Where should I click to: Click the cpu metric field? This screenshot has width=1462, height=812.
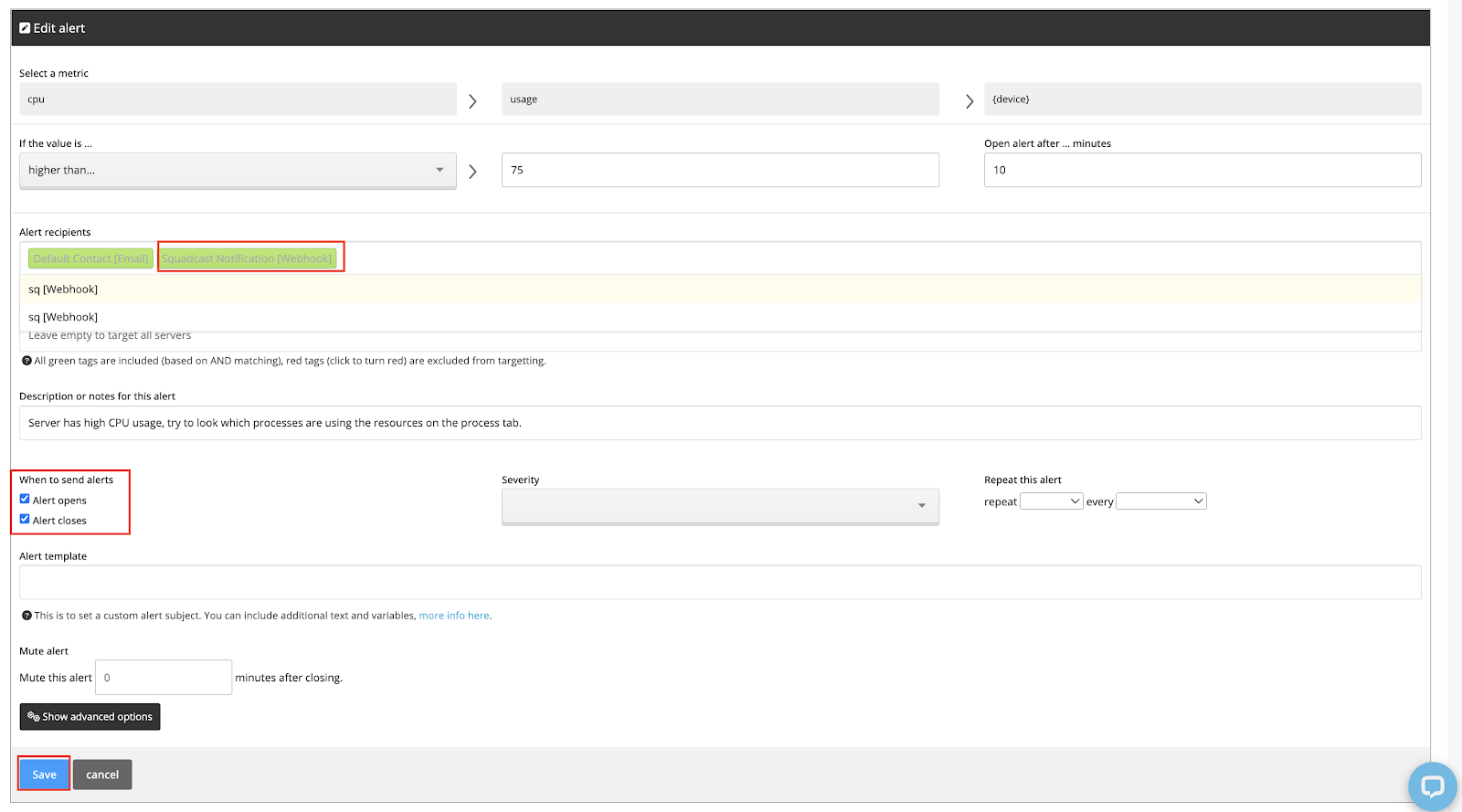(x=238, y=99)
